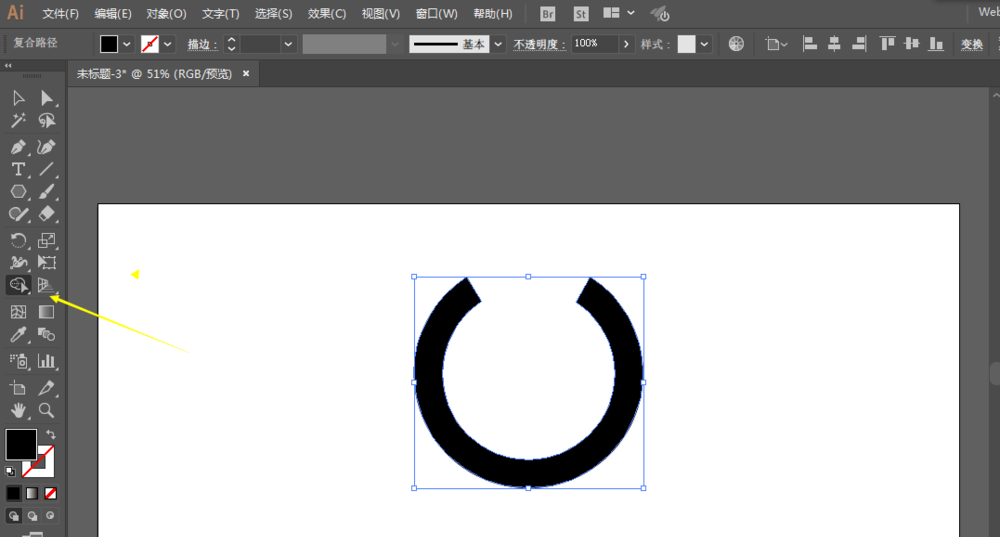The image size is (1000, 537).
Task: Activate the Type tool
Action: pos(18,170)
